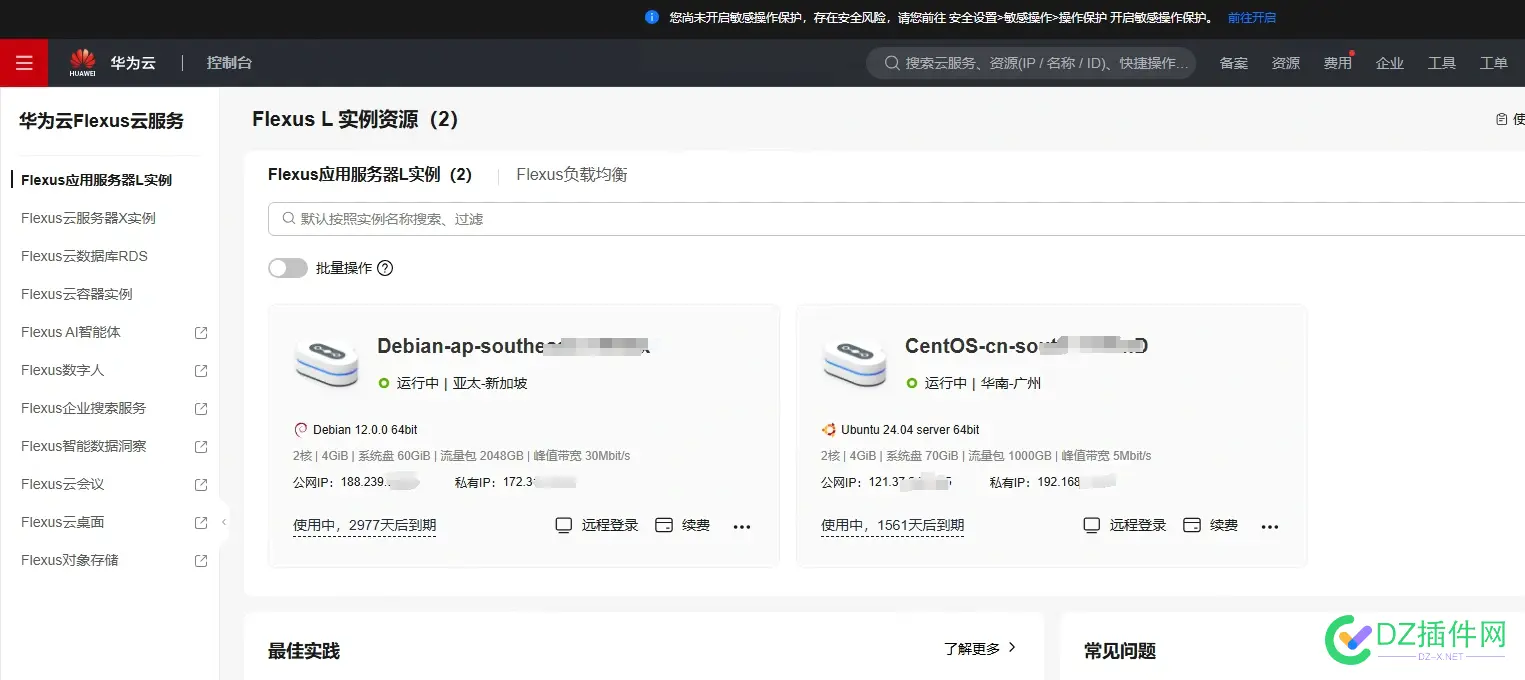Open 企业 in top navigation
The width and height of the screenshot is (1525, 680).
[1390, 63]
